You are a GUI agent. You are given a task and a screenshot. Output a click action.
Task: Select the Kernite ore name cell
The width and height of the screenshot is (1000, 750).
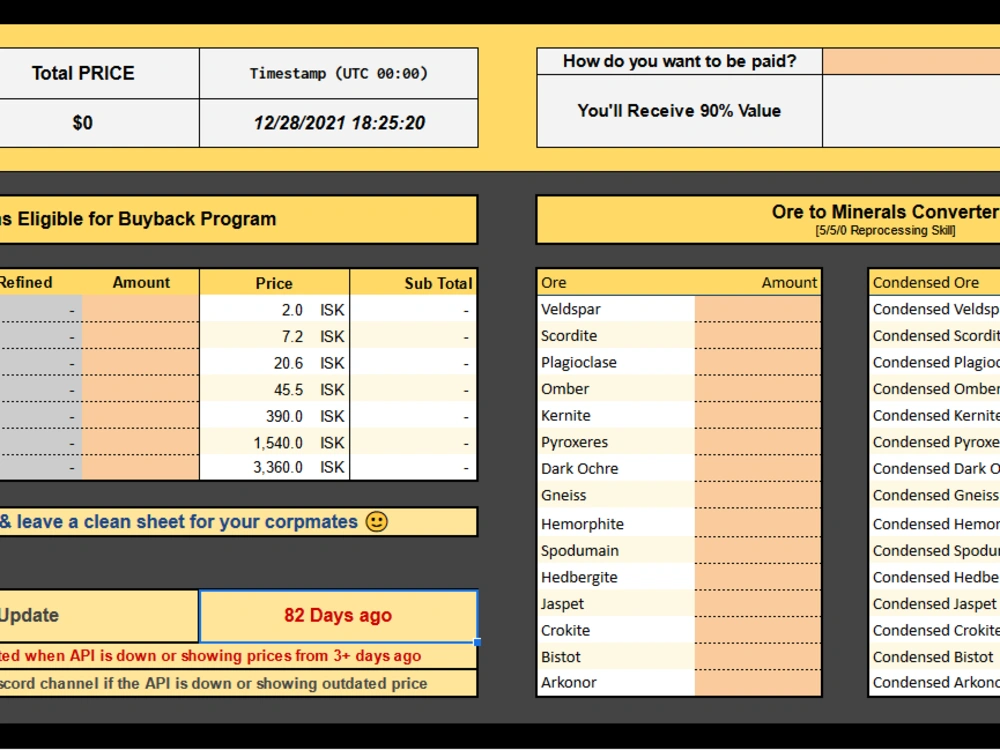[616, 415]
